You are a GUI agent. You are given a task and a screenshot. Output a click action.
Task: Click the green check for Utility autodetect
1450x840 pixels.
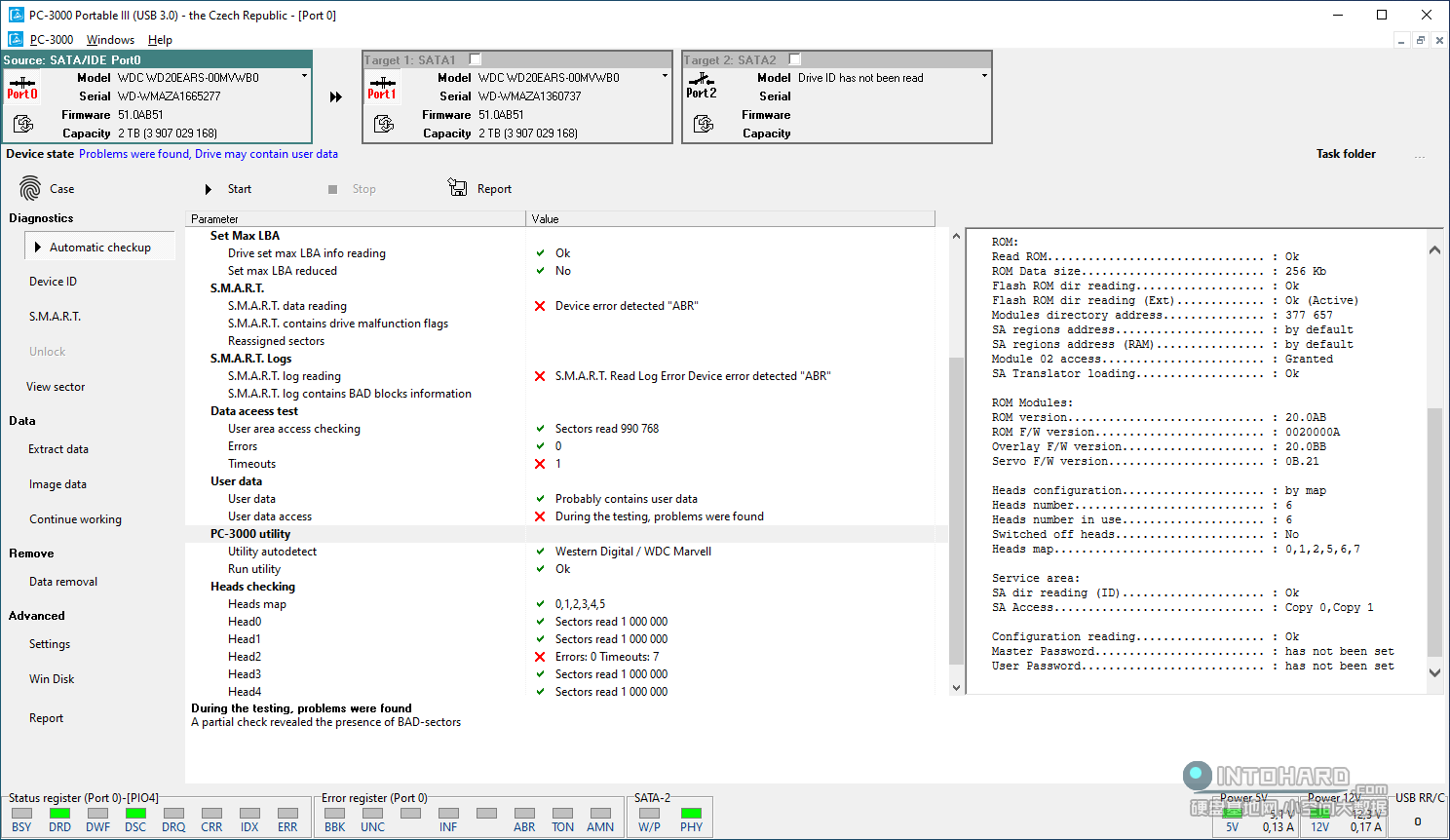coord(540,552)
